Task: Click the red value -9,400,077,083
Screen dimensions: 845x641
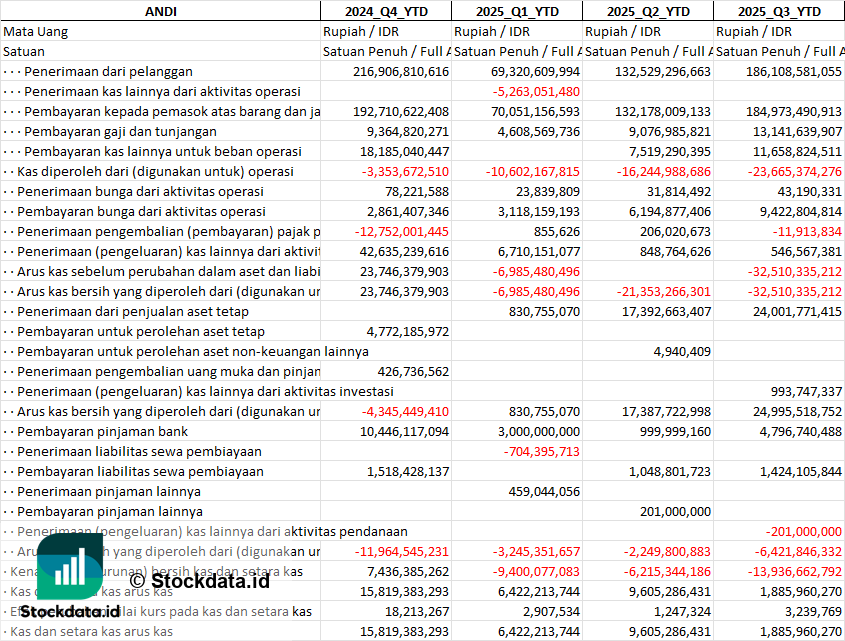Action: (x=536, y=571)
